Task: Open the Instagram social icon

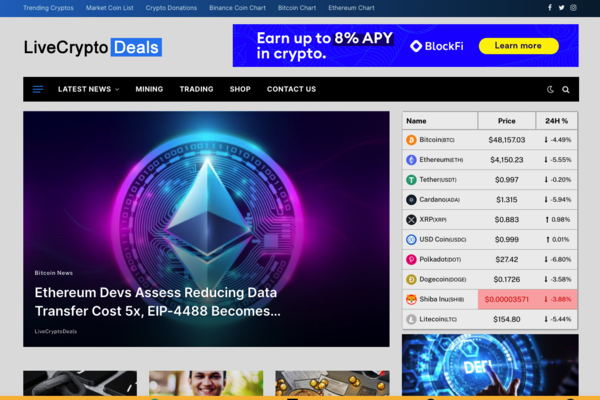Action: 573,8
